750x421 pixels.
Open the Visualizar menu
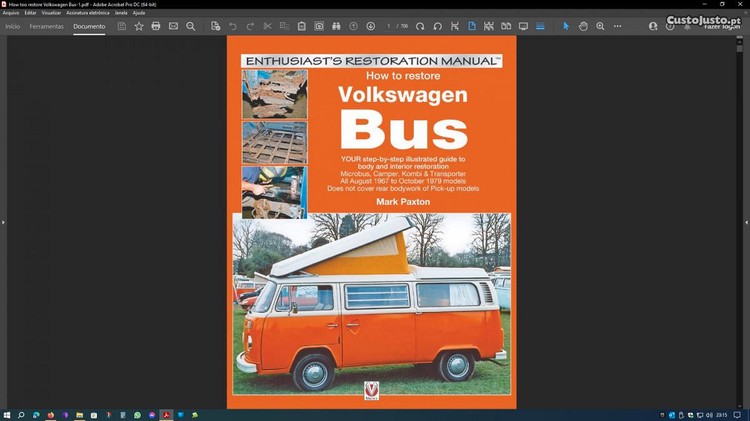[x=51, y=13]
